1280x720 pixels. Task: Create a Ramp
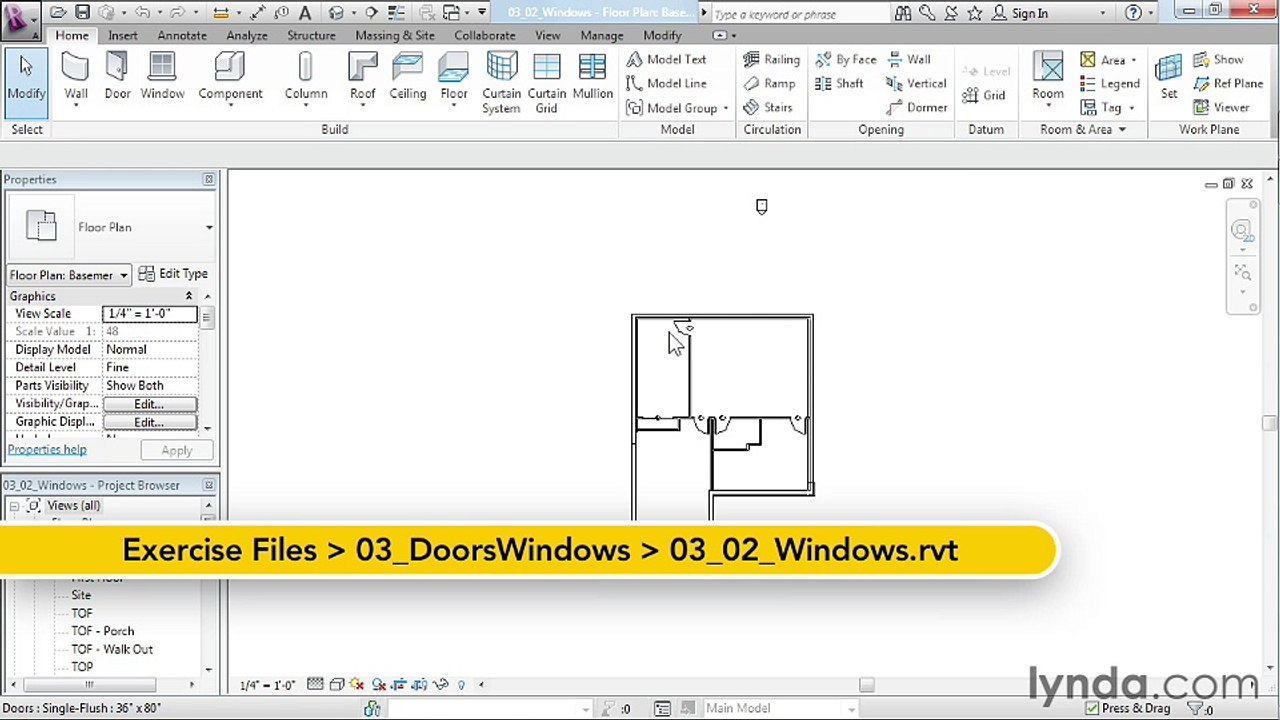tap(769, 83)
